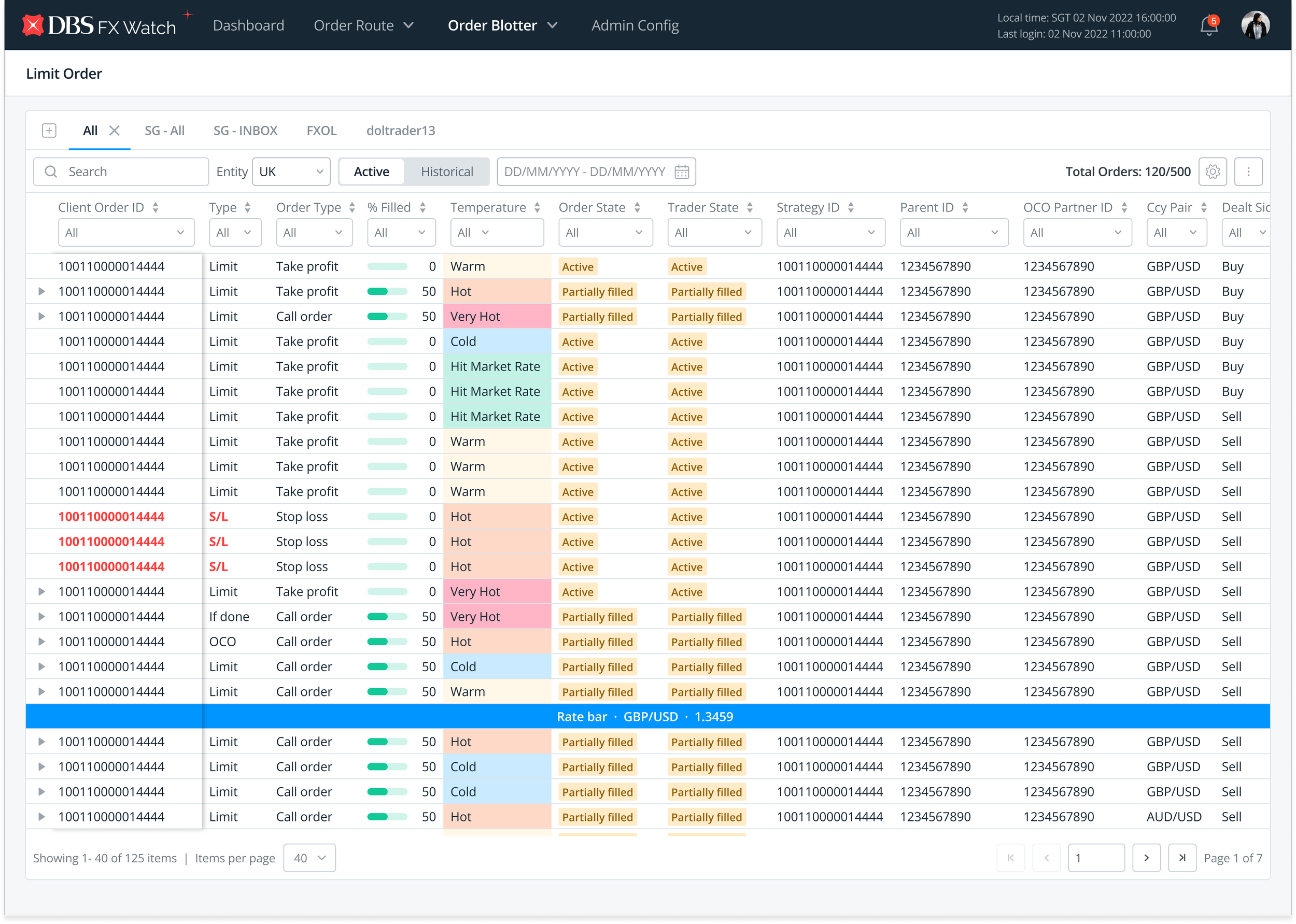Screen dimensions: 1296x924
Task: Switch to the SG - INBOX tab
Action: coord(245,131)
